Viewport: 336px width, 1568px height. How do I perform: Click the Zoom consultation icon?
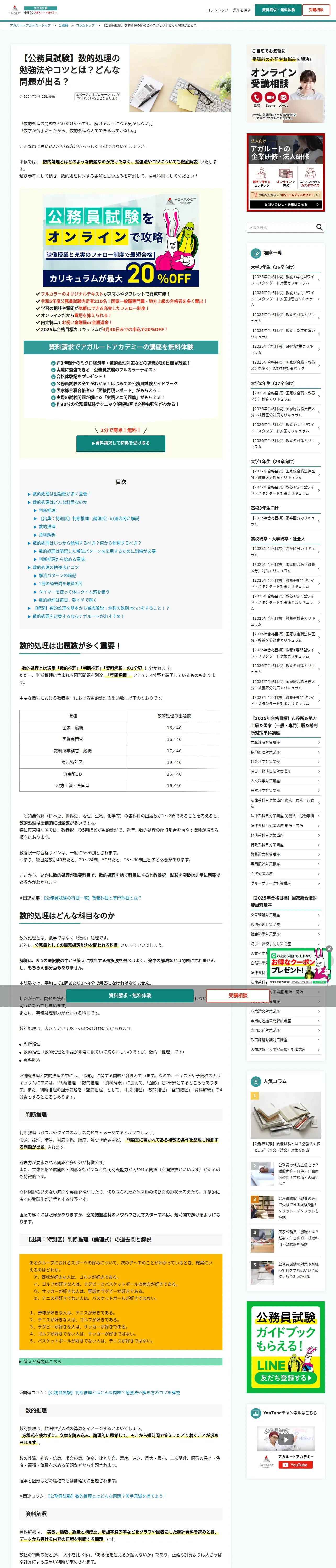[x=270, y=97]
